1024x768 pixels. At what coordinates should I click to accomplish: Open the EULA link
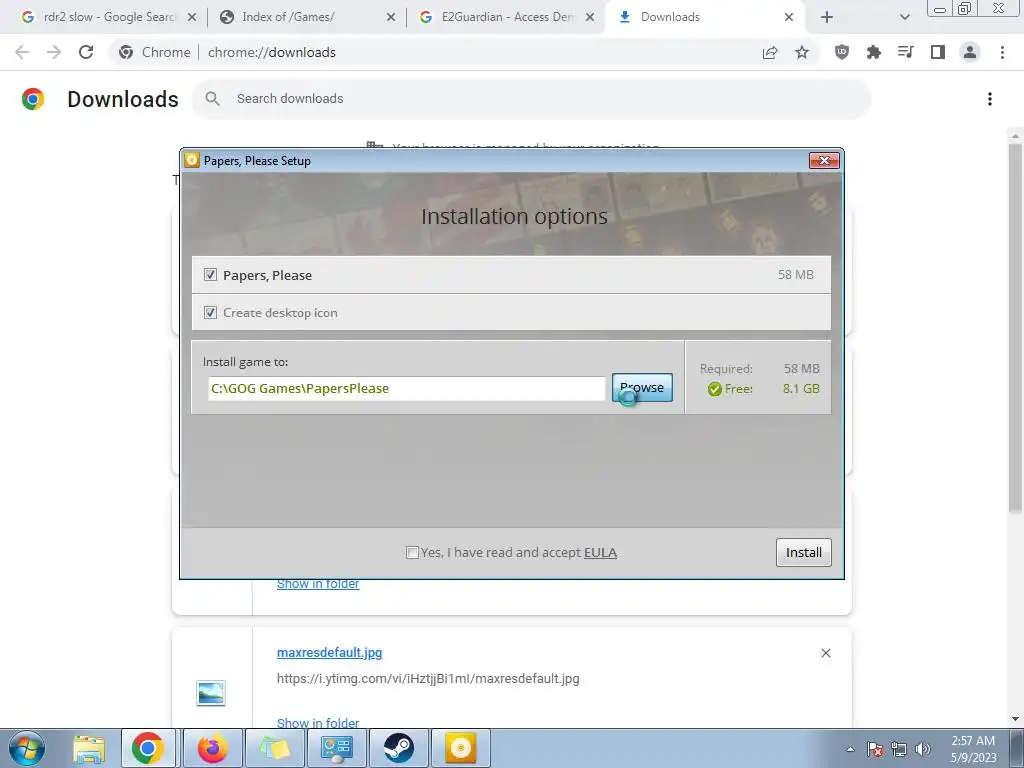click(x=600, y=552)
